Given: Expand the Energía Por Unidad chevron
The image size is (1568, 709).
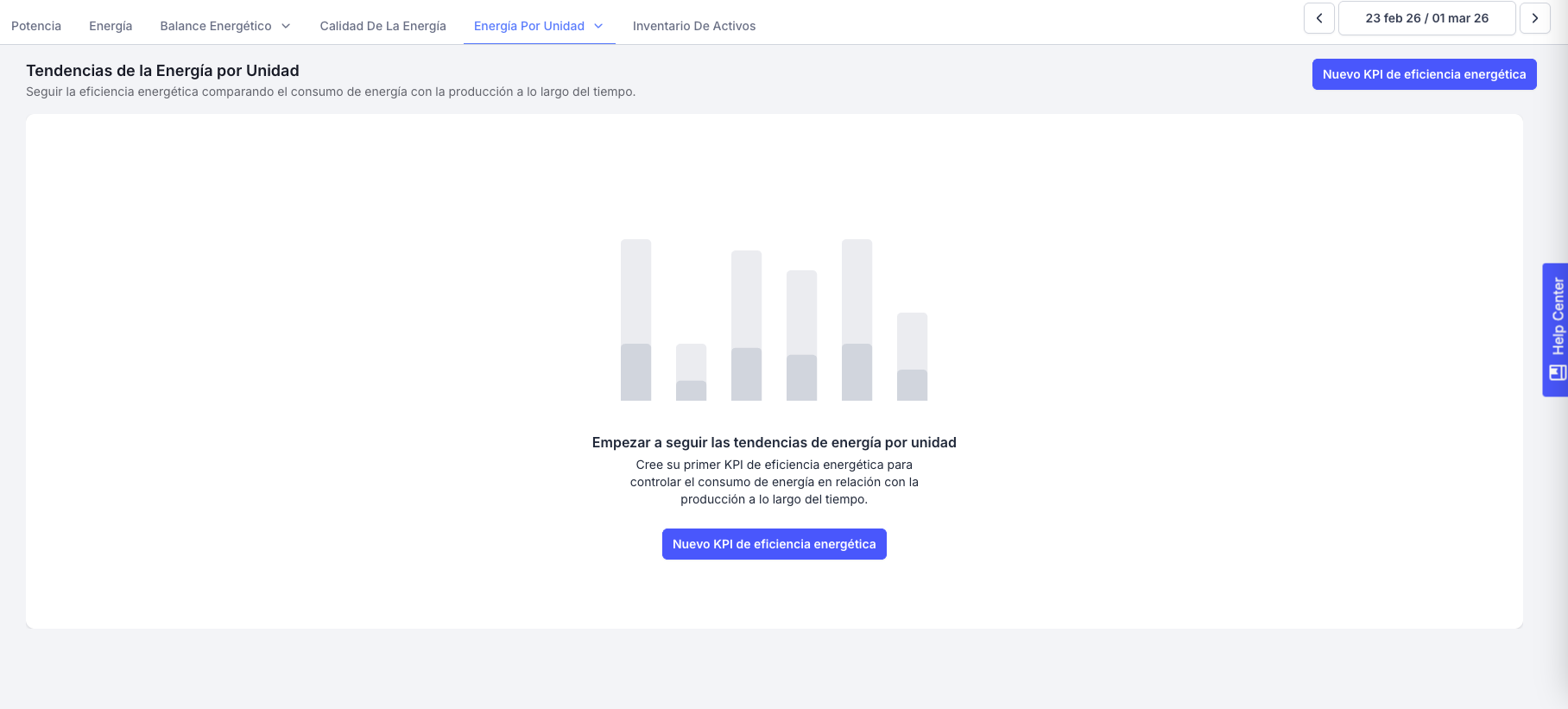Looking at the screenshot, I should coord(598,26).
